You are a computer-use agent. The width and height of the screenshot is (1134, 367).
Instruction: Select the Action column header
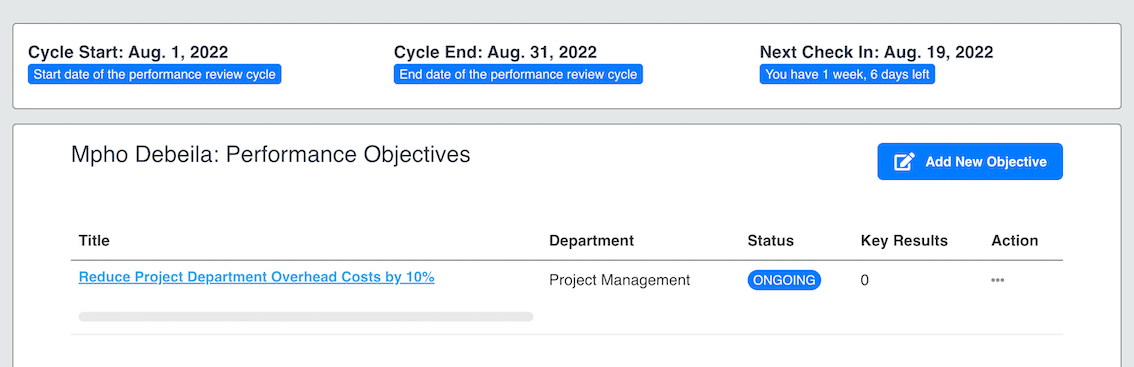tap(1015, 240)
